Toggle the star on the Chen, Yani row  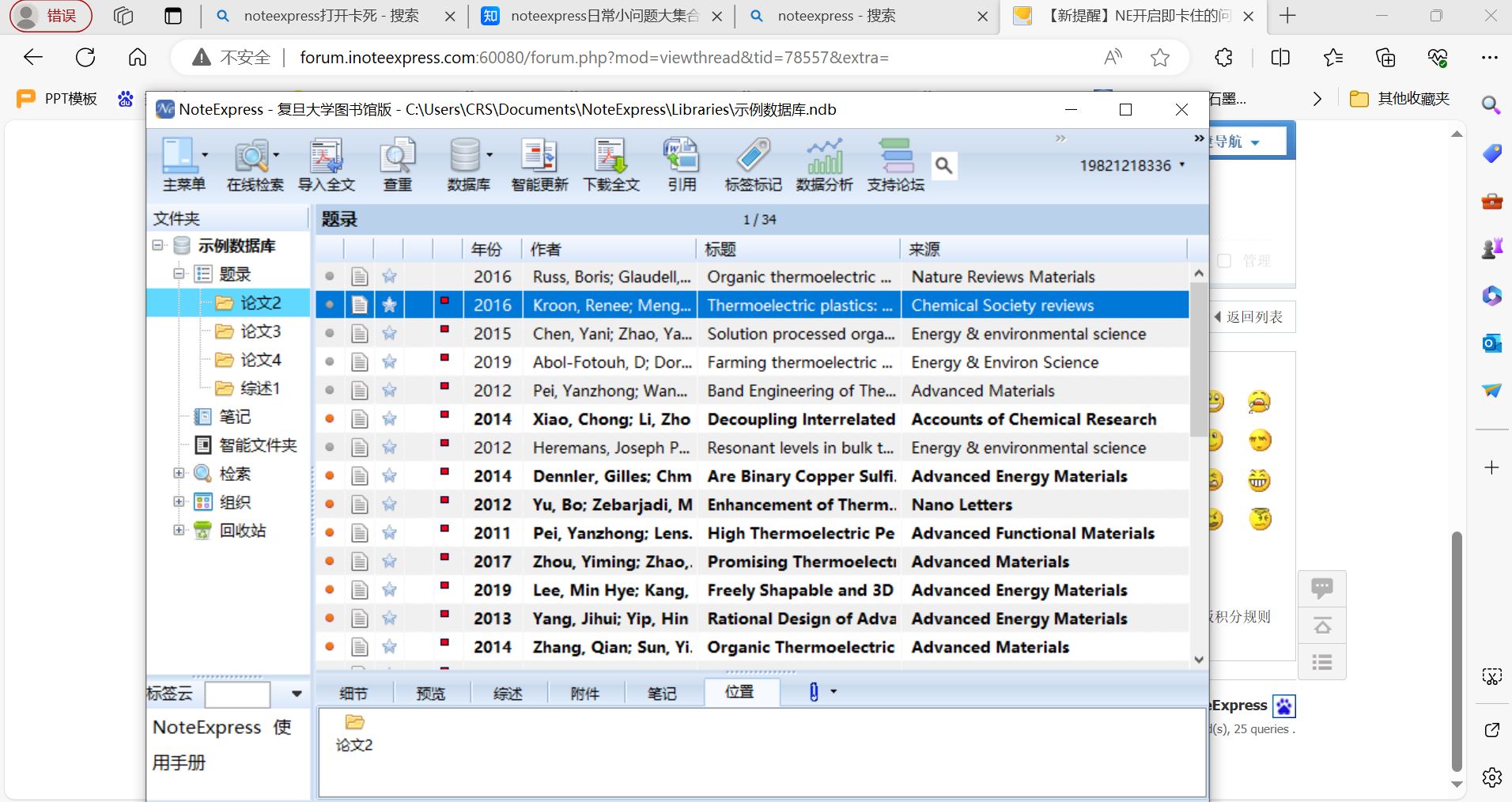pyautogui.click(x=389, y=334)
